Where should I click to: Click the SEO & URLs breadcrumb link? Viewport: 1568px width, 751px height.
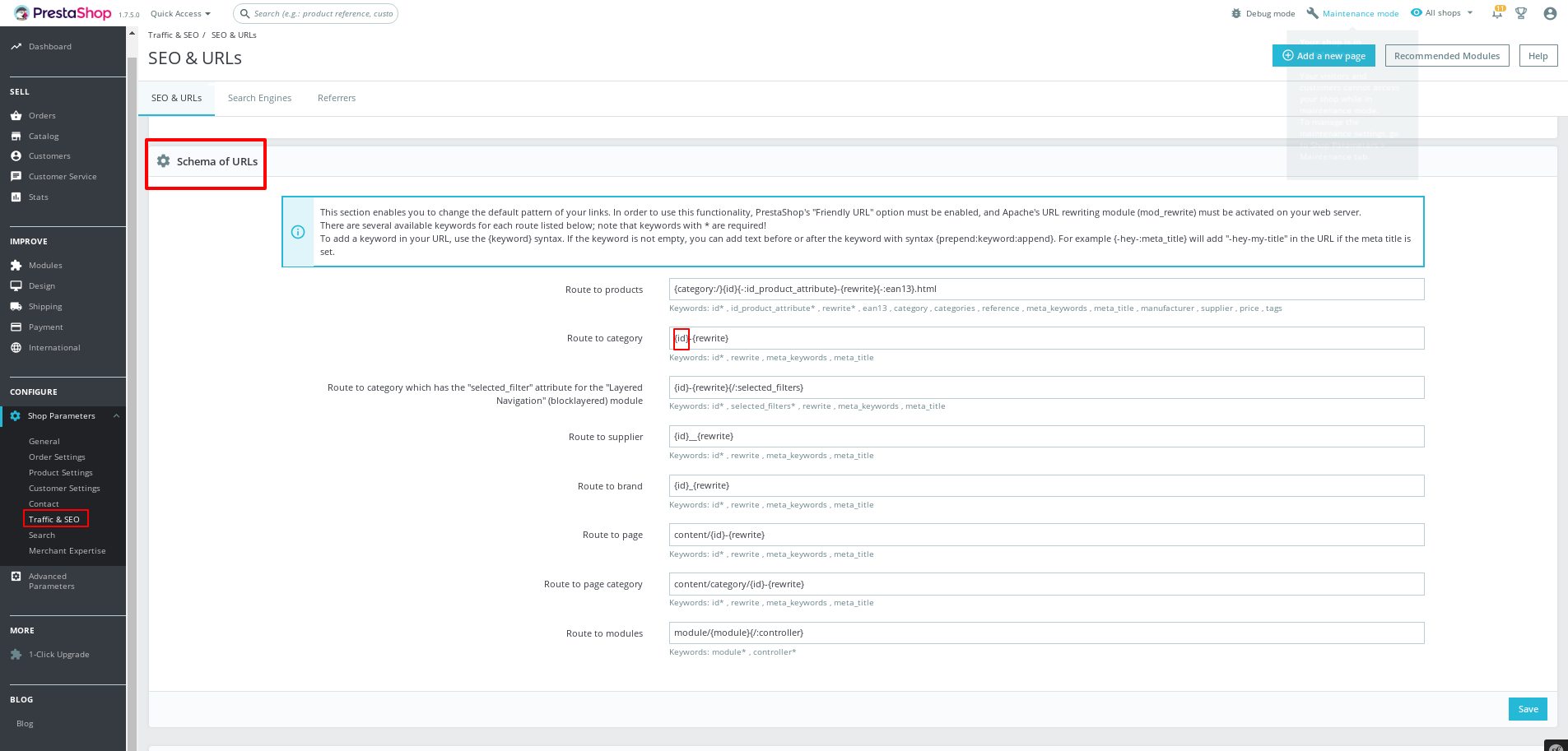(234, 35)
